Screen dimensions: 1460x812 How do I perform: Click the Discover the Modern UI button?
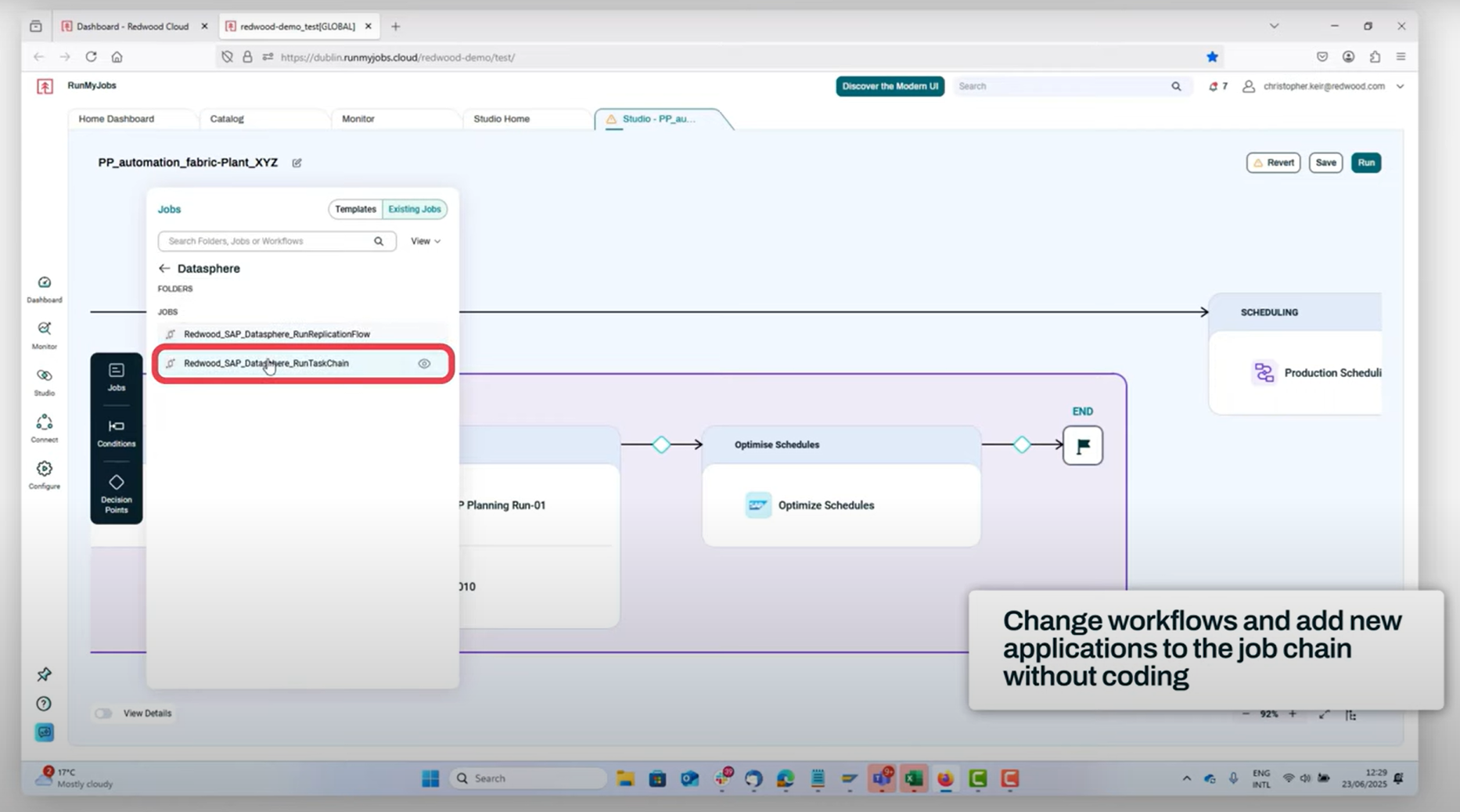point(890,86)
